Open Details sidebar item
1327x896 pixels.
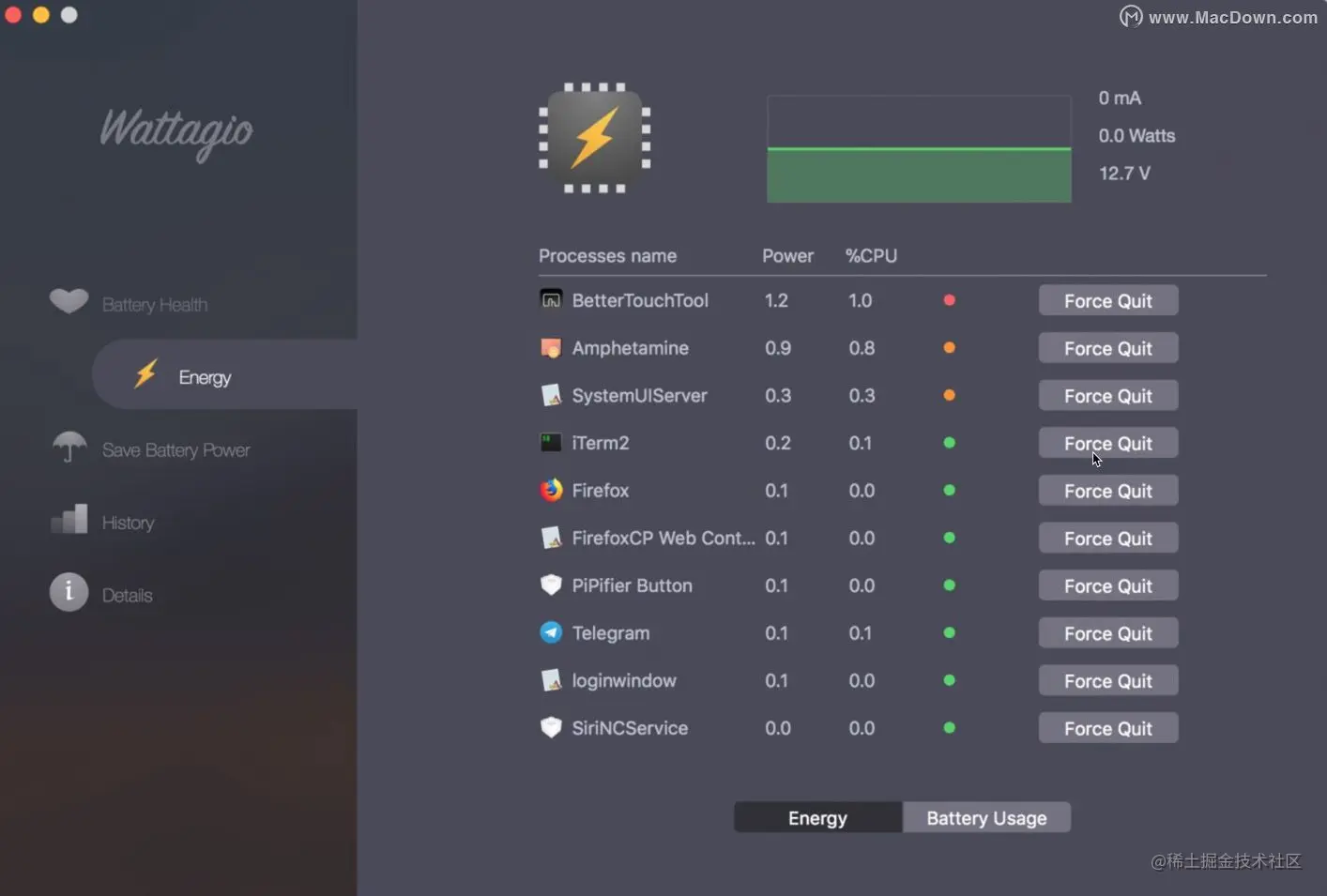(x=127, y=595)
